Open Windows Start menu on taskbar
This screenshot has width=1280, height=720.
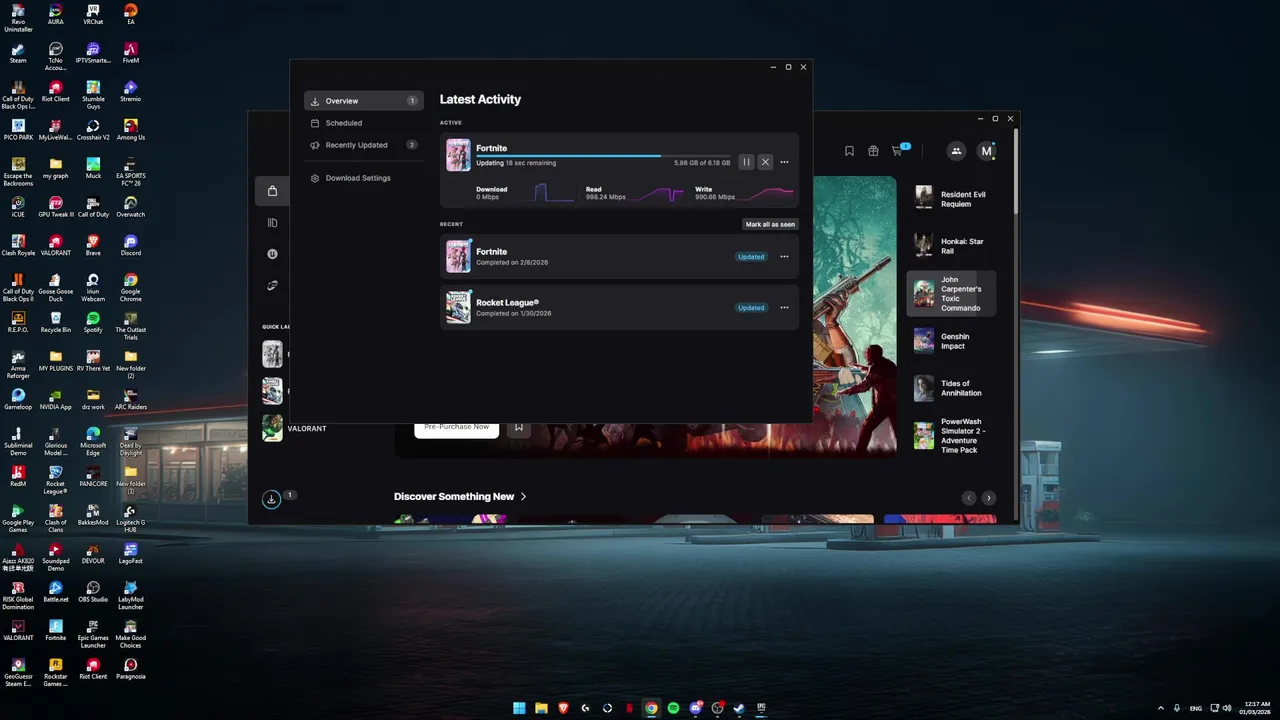[x=519, y=708]
